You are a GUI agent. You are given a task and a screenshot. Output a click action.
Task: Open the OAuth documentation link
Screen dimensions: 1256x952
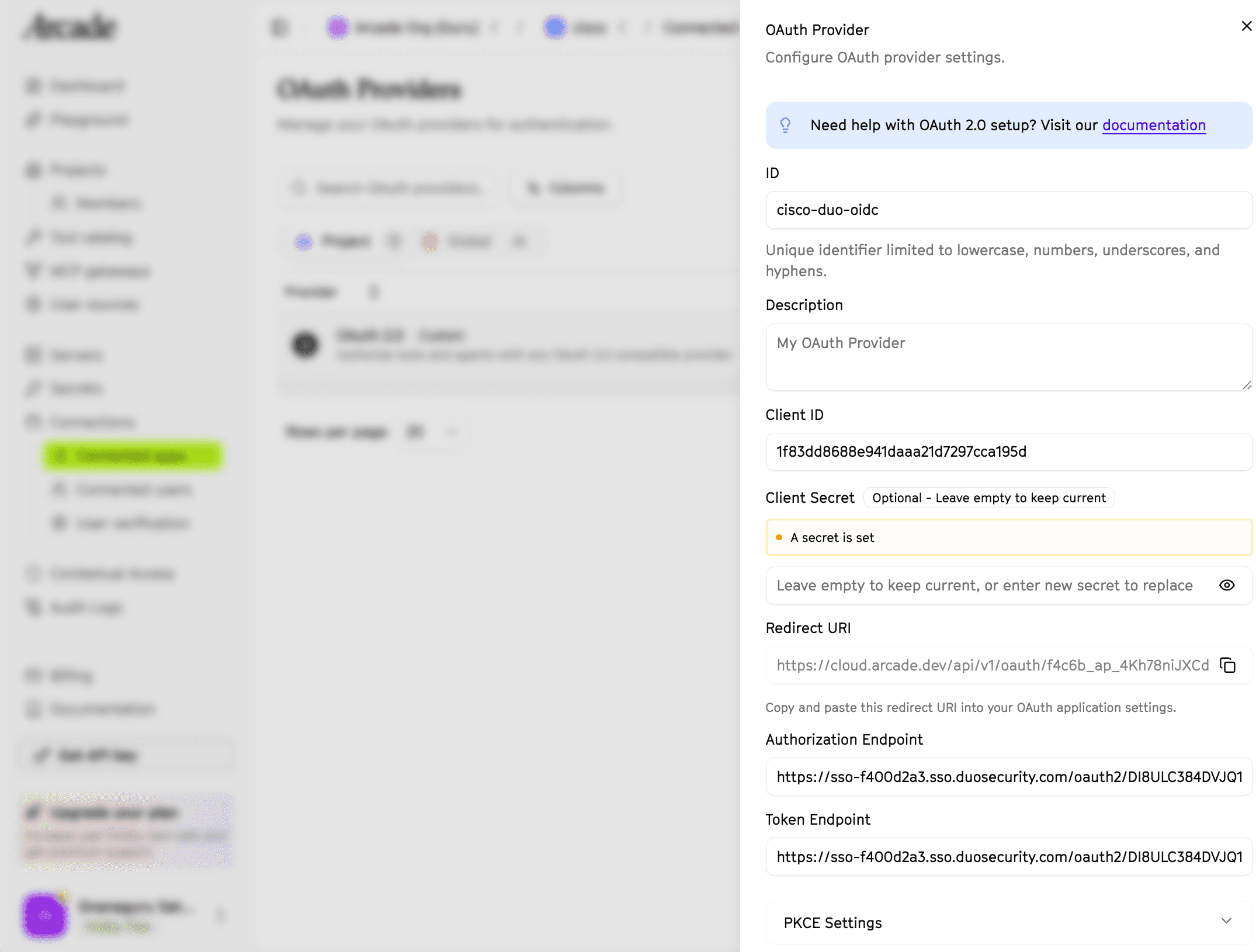[1154, 126]
